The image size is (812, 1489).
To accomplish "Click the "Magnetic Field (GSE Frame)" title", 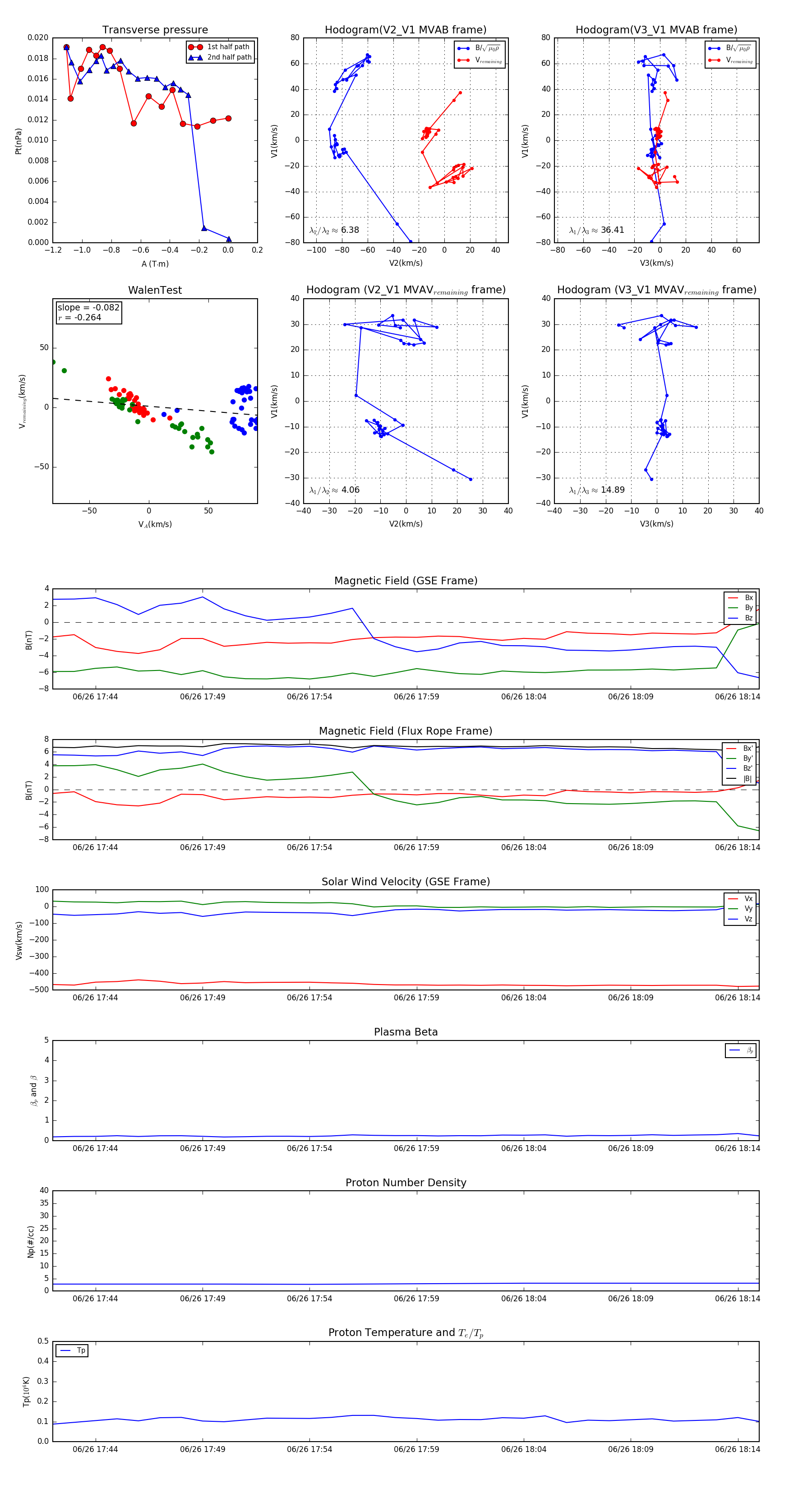I will [x=406, y=581].
